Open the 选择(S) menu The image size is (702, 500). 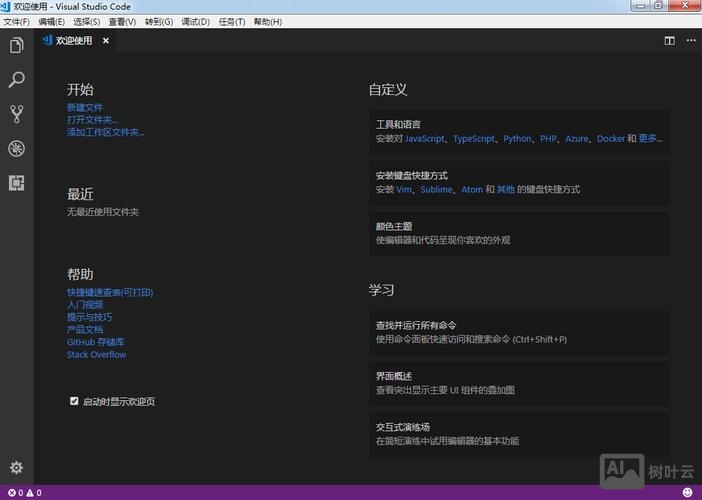[87, 22]
